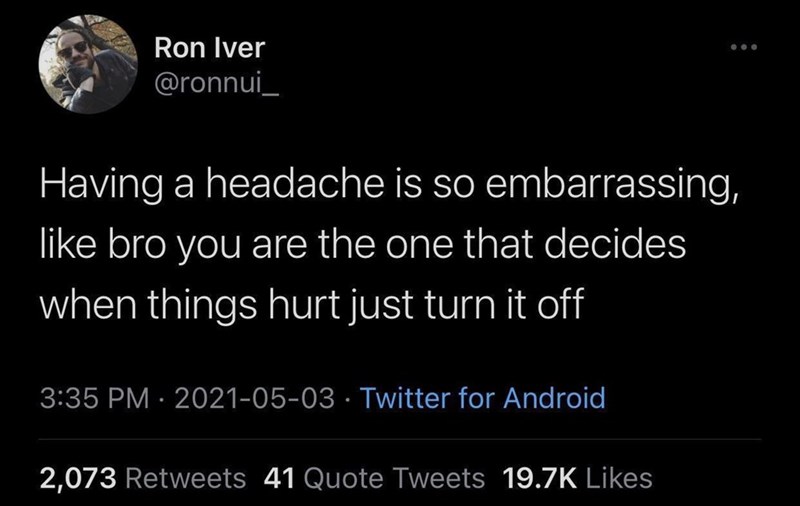The width and height of the screenshot is (800, 506).
Task: Click the Likes label
Action: click(x=619, y=478)
